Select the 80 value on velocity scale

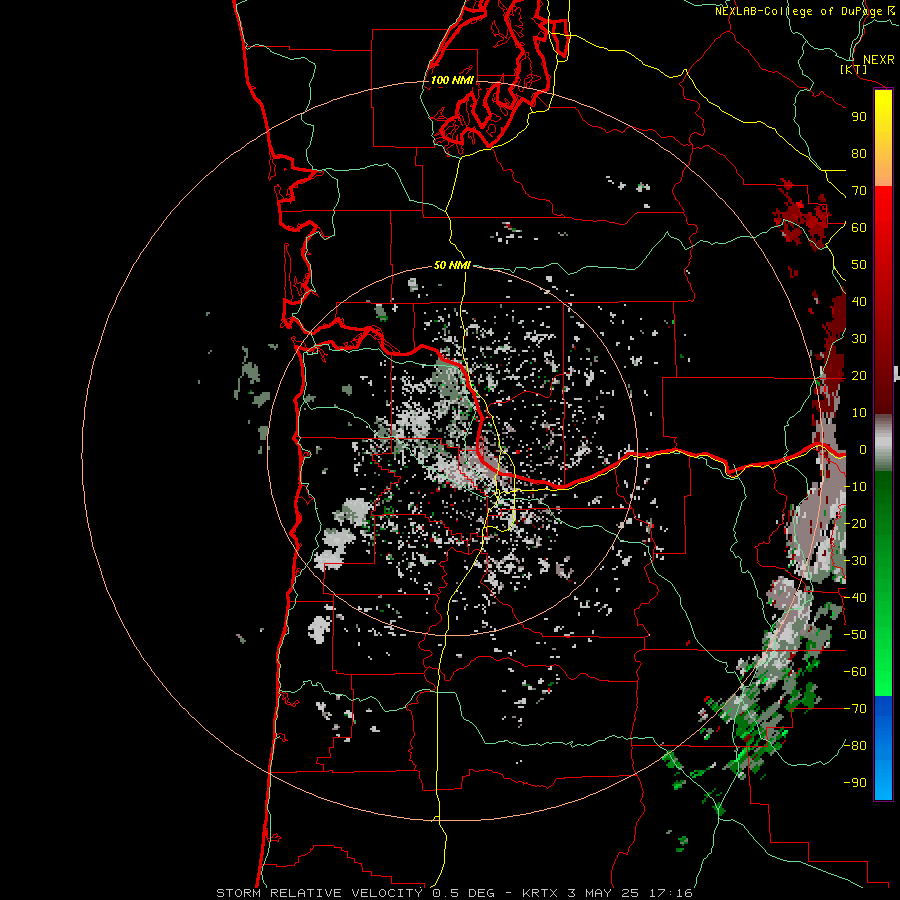click(859, 153)
